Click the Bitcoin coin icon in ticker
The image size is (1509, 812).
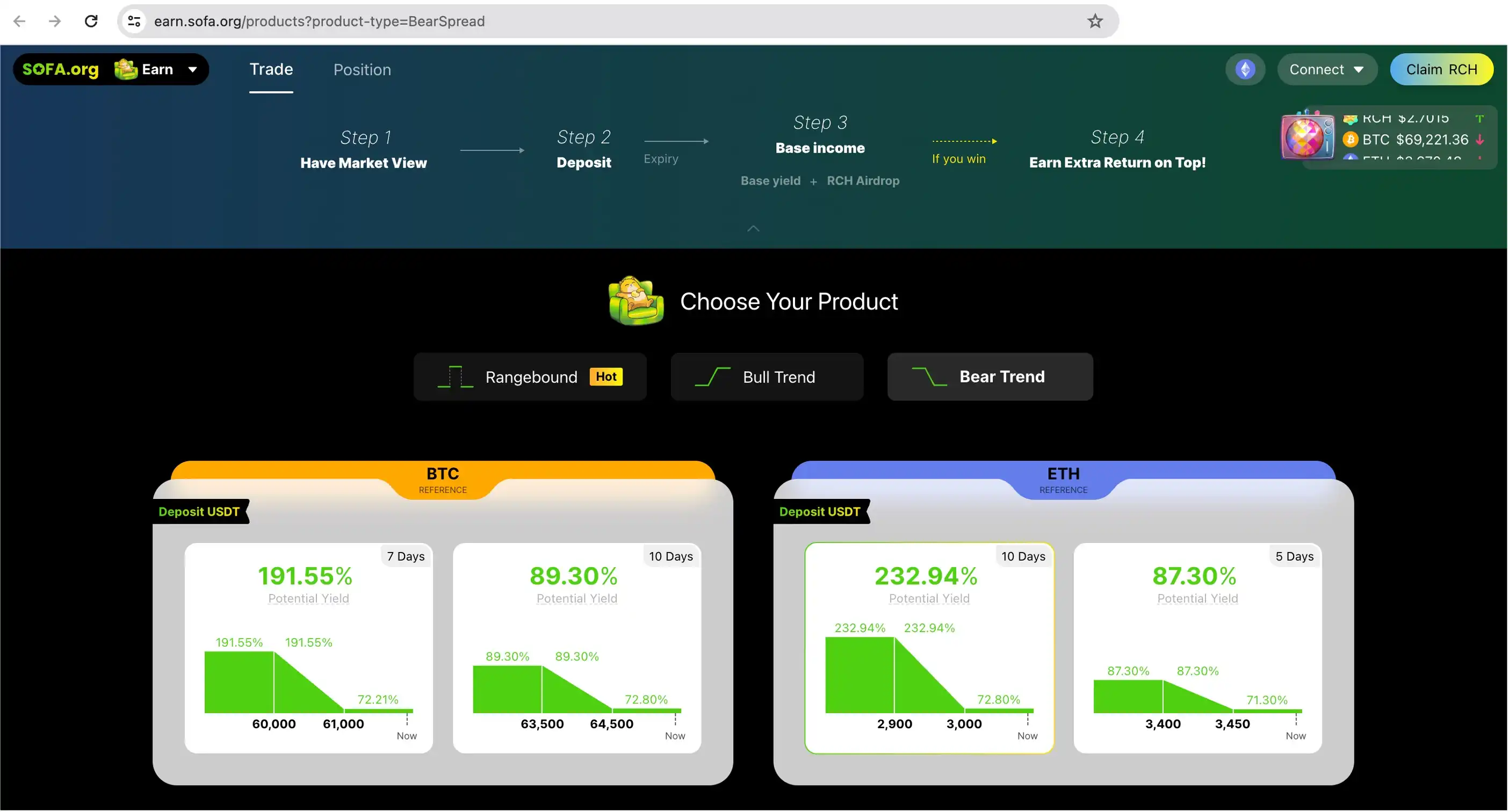1351,139
